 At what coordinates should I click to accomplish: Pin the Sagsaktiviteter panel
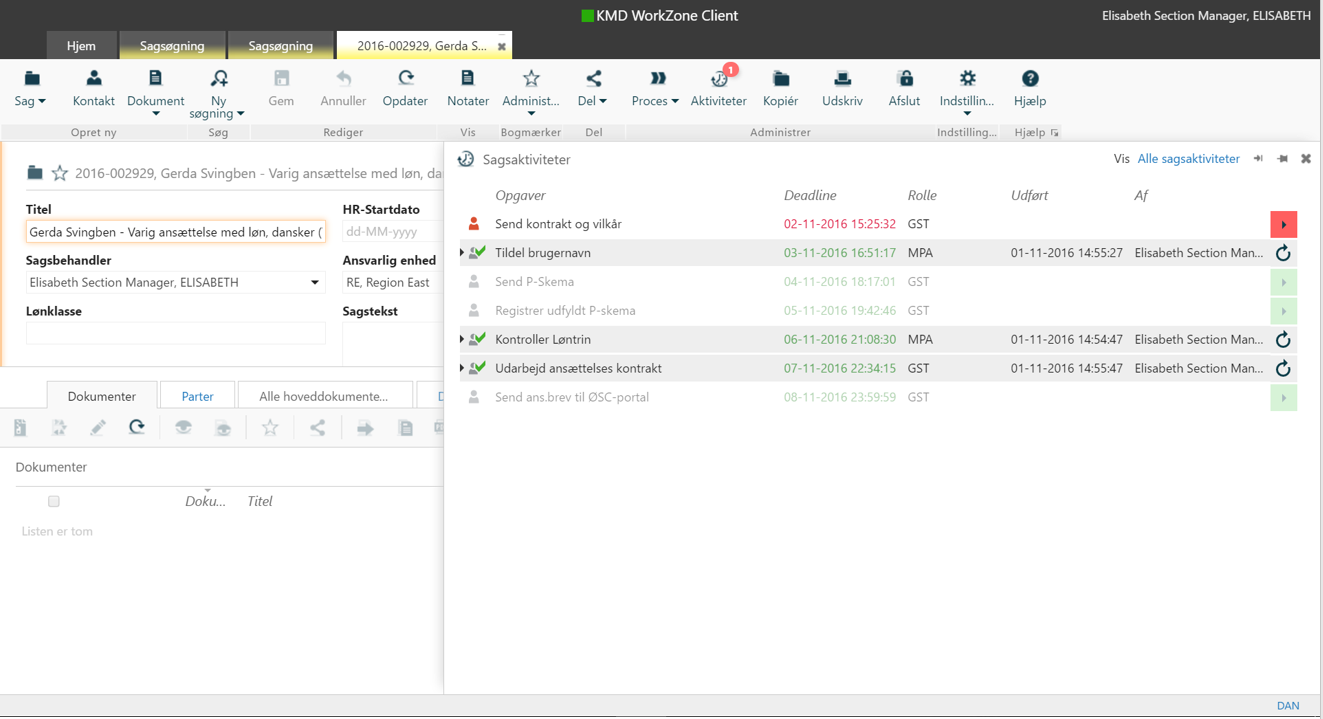pyautogui.click(x=1282, y=159)
